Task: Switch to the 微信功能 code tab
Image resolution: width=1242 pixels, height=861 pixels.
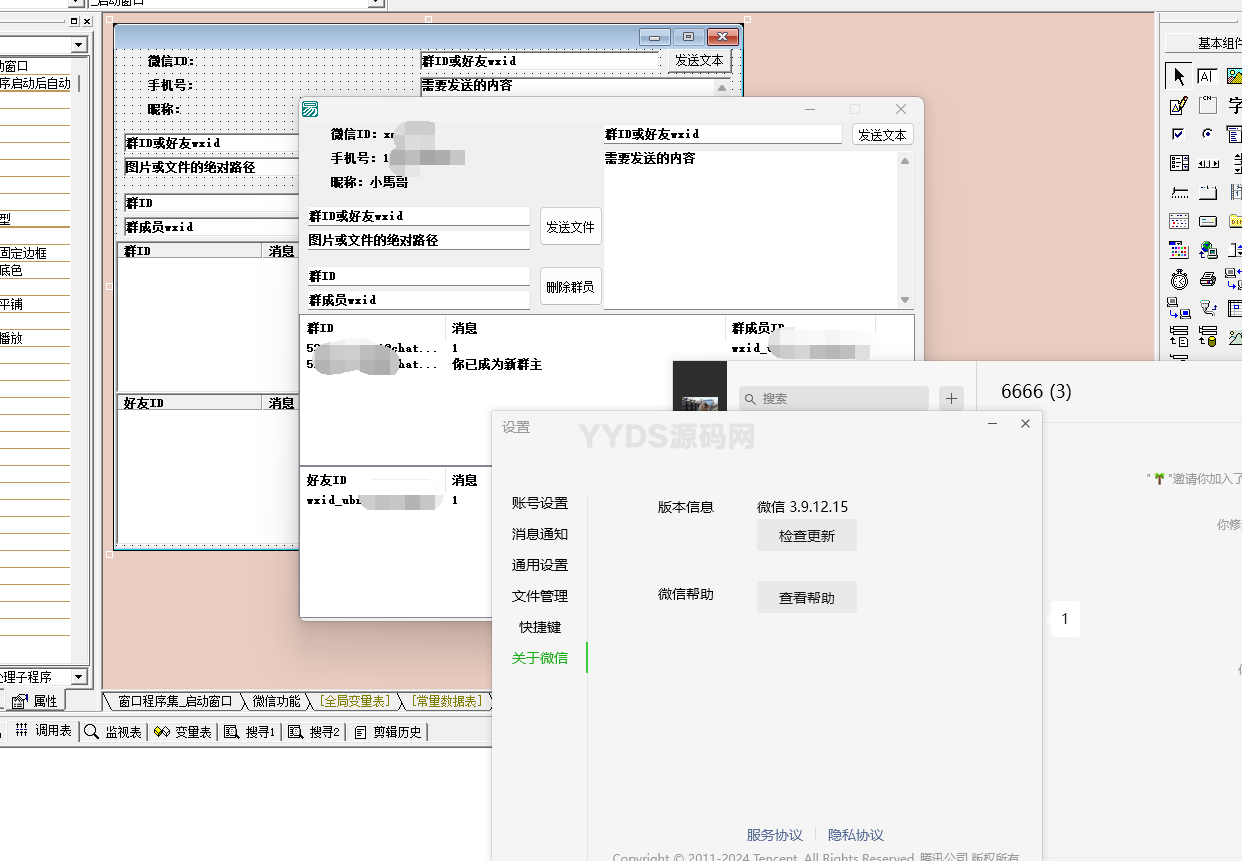Action: (x=276, y=701)
